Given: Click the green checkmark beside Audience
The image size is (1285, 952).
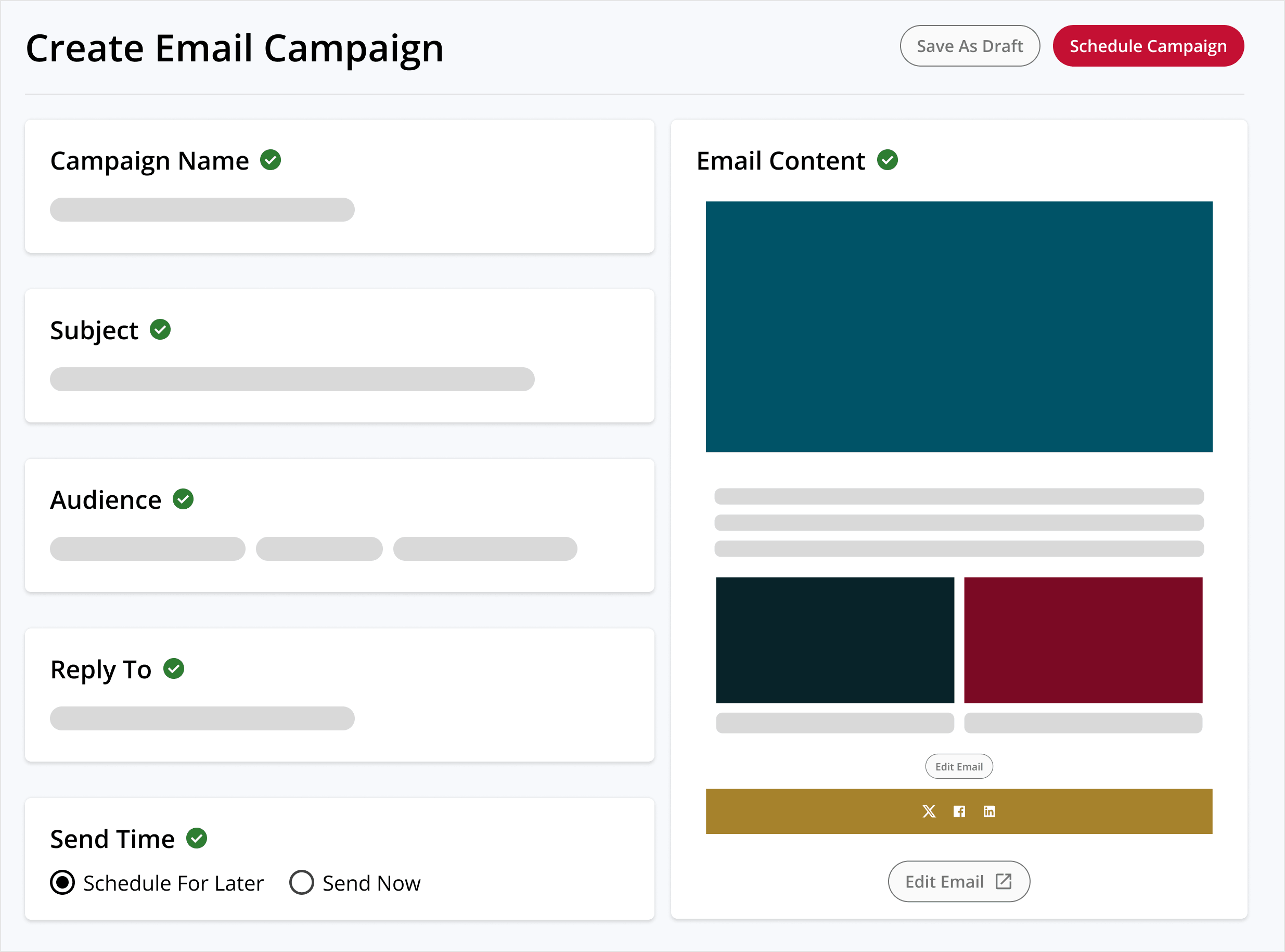Looking at the screenshot, I should (183, 499).
